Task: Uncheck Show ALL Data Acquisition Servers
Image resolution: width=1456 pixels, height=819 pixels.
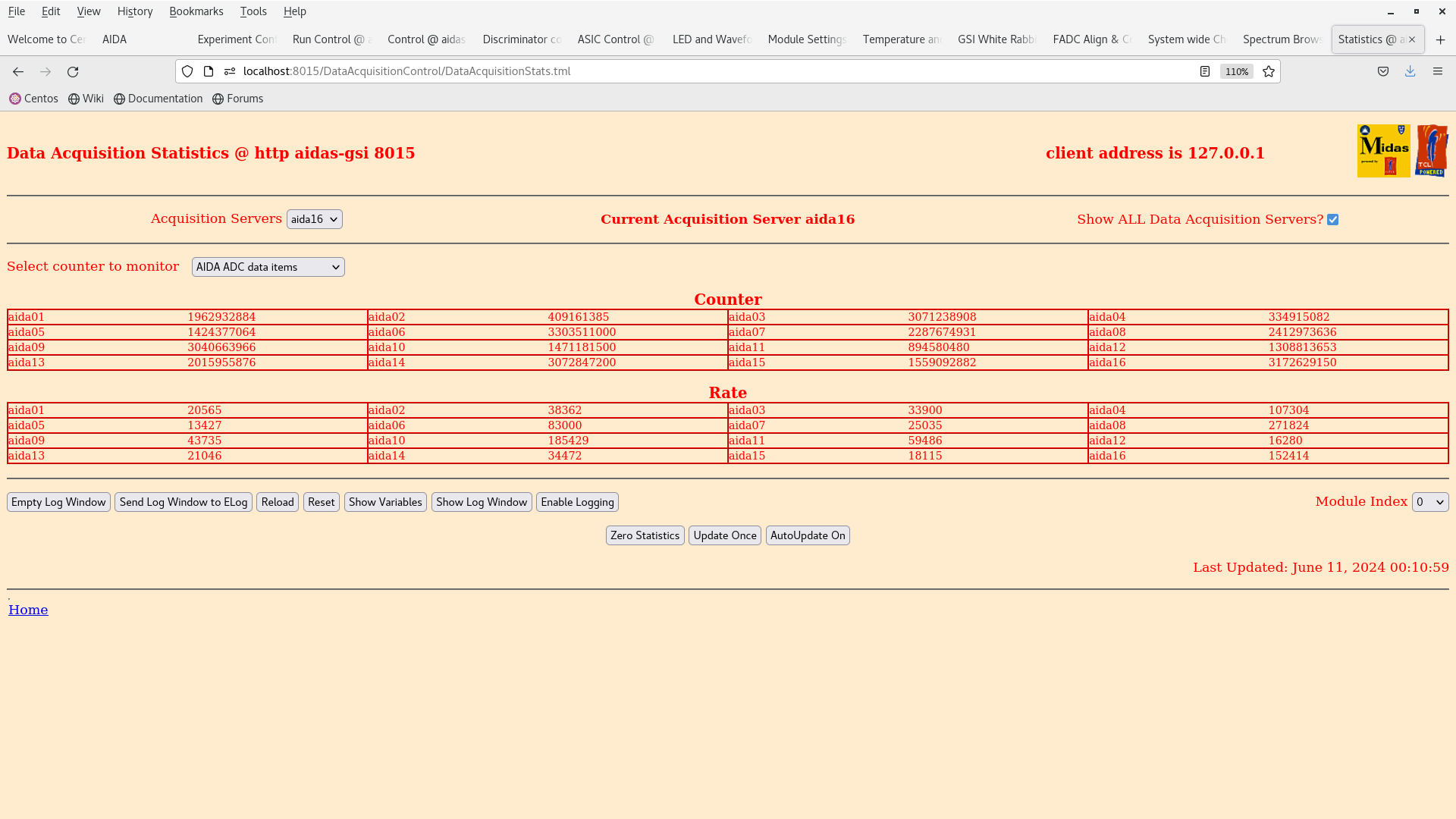Action: [x=1332, y=220]
